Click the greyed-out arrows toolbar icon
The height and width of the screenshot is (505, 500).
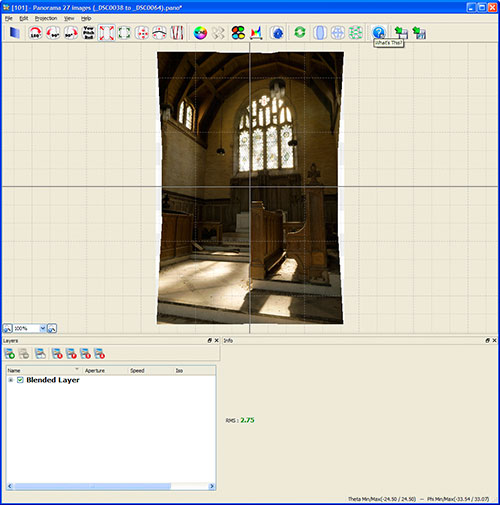pos(218,33)
